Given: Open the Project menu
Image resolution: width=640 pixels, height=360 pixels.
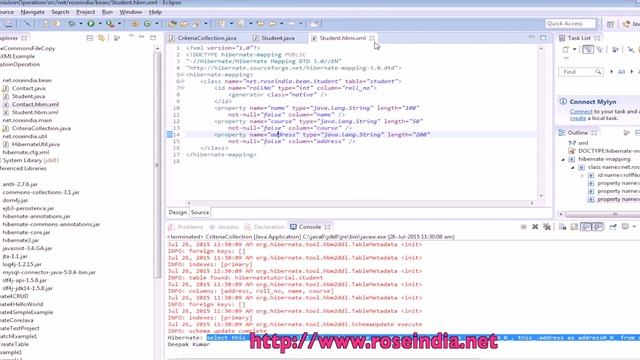Looking at the screenshot, I should tap(86, 12).
